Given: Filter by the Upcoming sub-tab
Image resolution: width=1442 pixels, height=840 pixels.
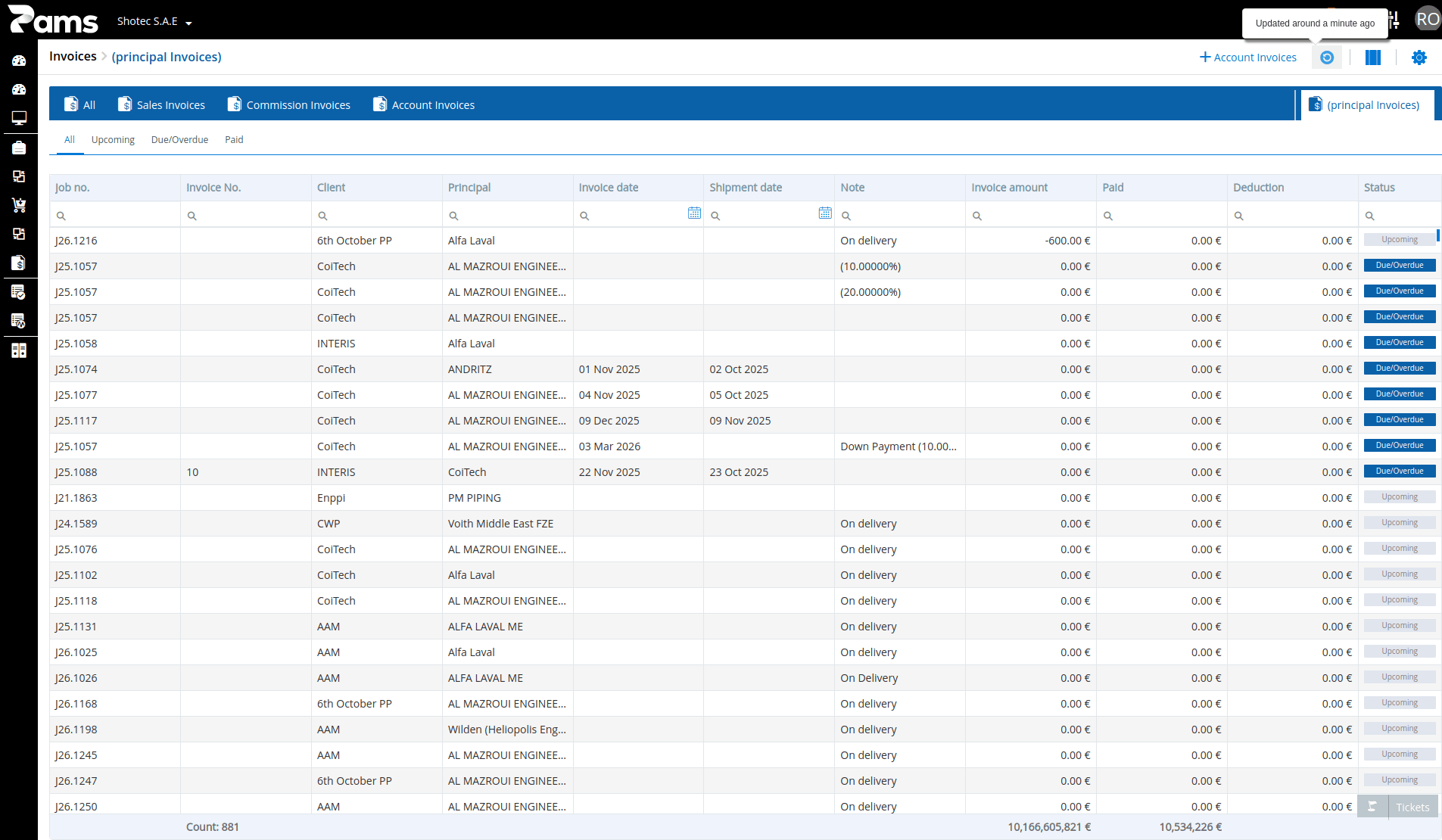Looking at the screenshot, I should coord(113,140).
